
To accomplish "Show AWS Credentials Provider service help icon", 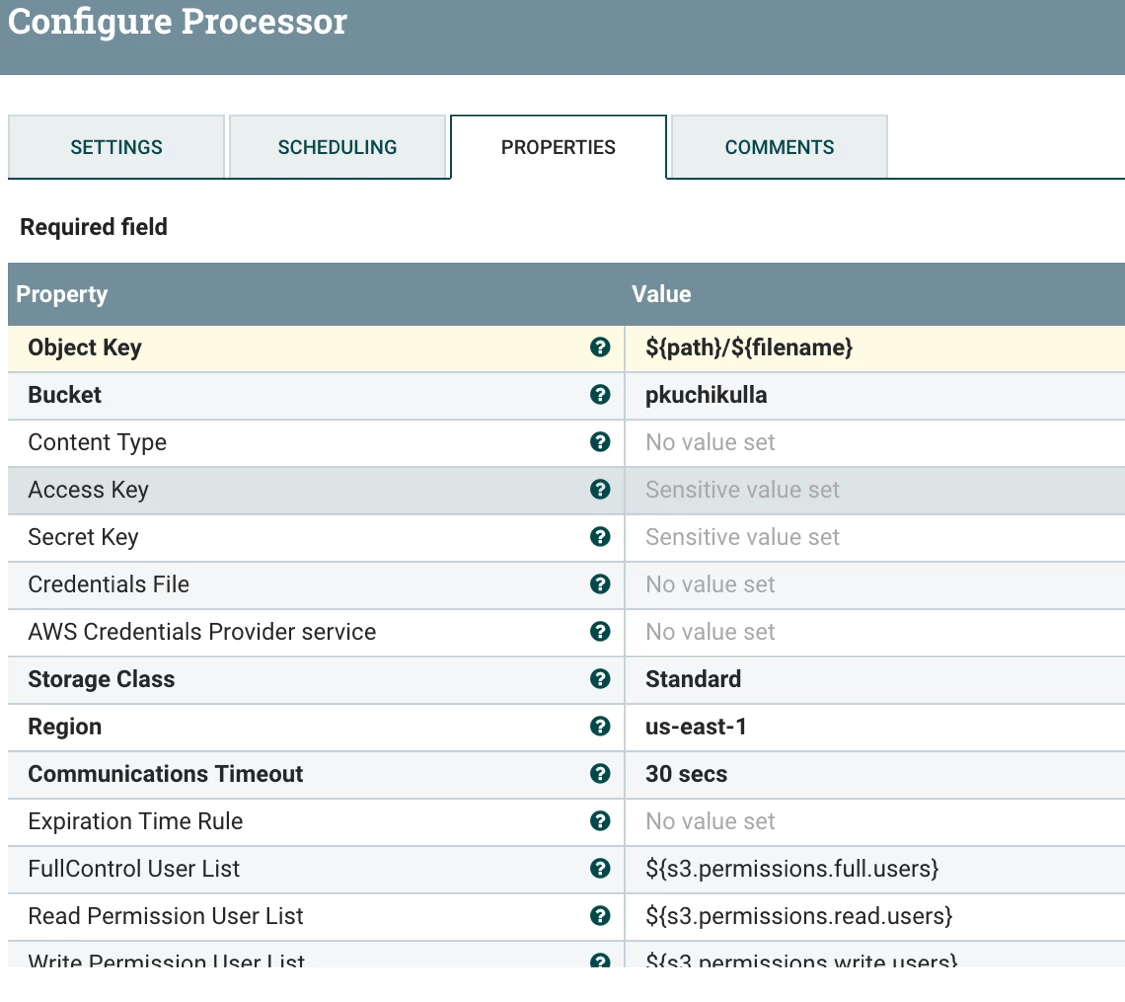I will [600, 632].
